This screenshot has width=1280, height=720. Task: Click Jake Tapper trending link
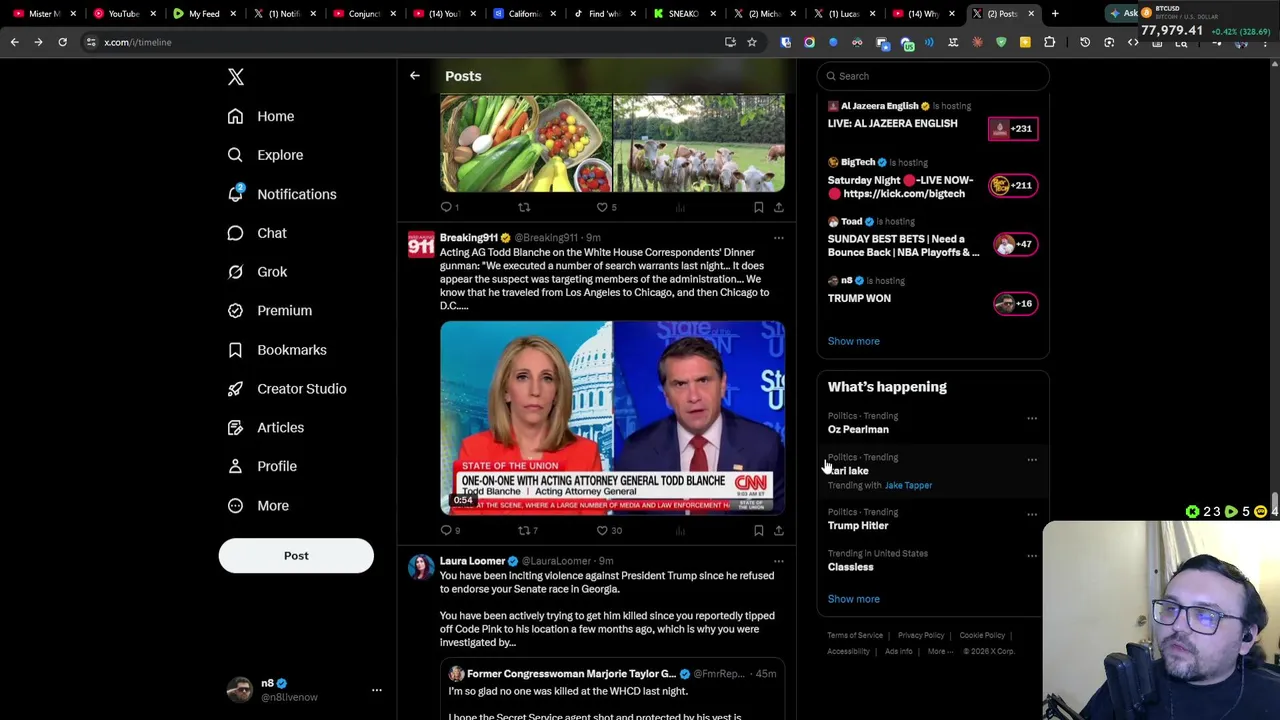(908, 486)
